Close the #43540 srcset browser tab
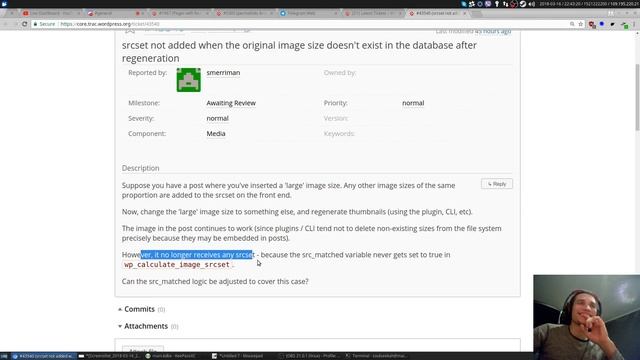This screenshot has height=360, width=640. coord(464,13)
